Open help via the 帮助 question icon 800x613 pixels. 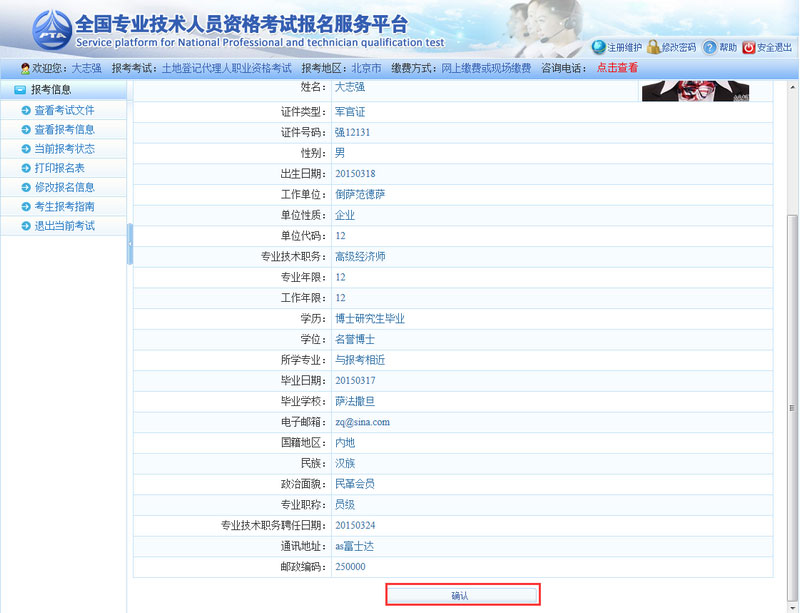710,47
